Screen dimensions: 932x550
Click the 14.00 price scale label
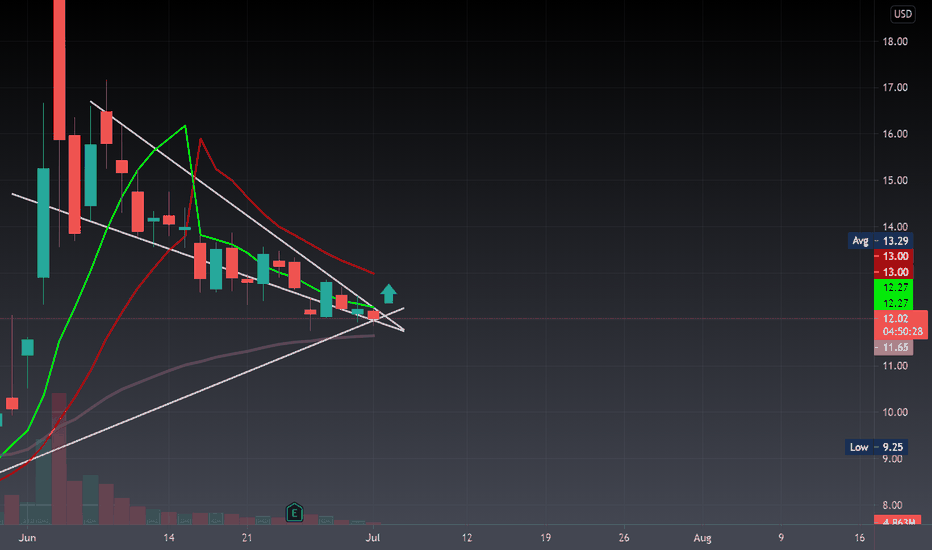point(895,227)
